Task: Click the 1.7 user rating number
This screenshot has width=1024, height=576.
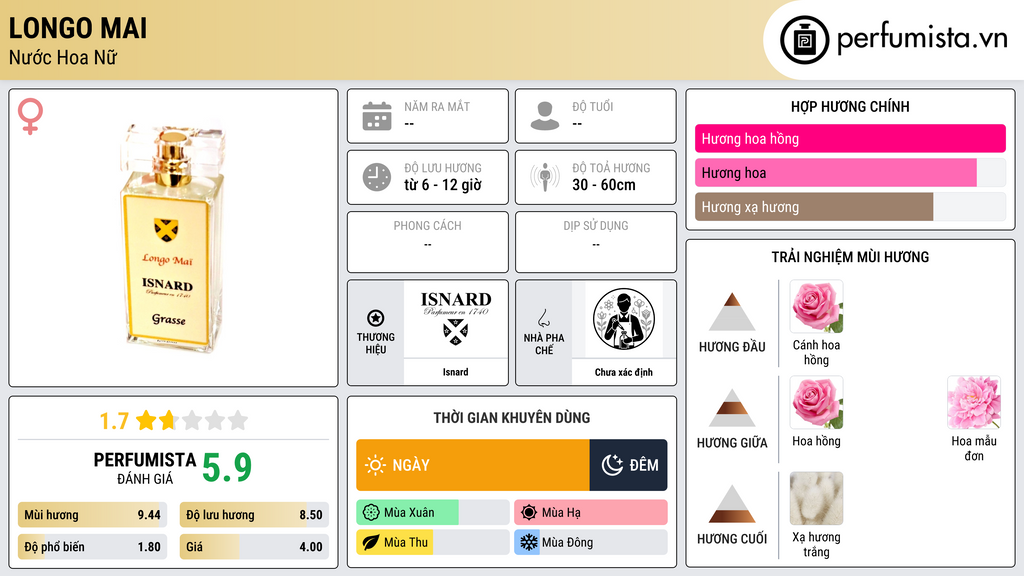Action: click(x=114, y=421)
